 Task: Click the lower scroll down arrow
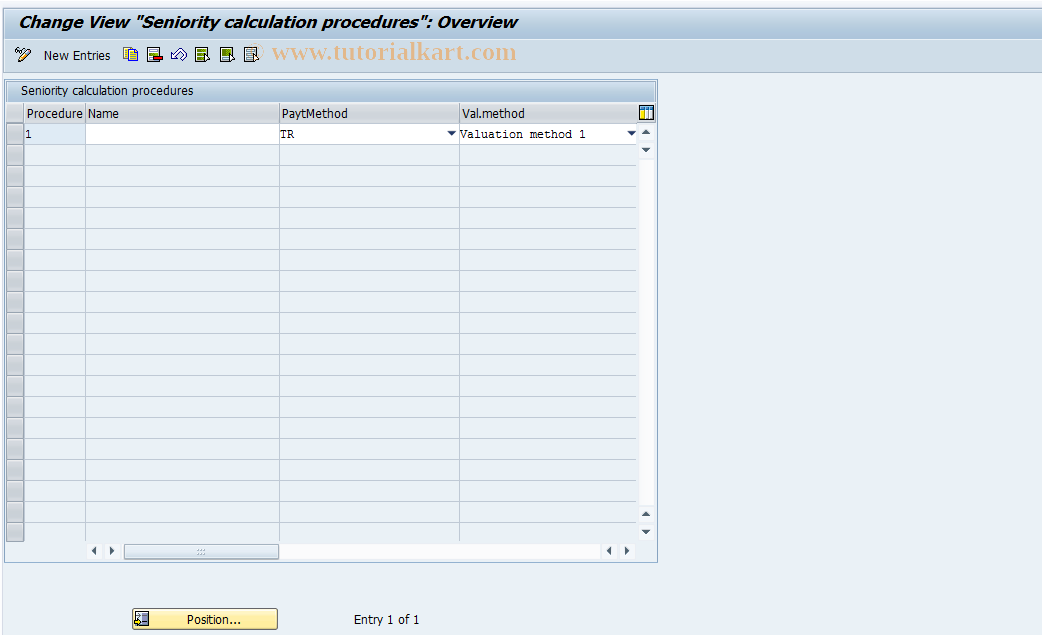tap(646, 532)
